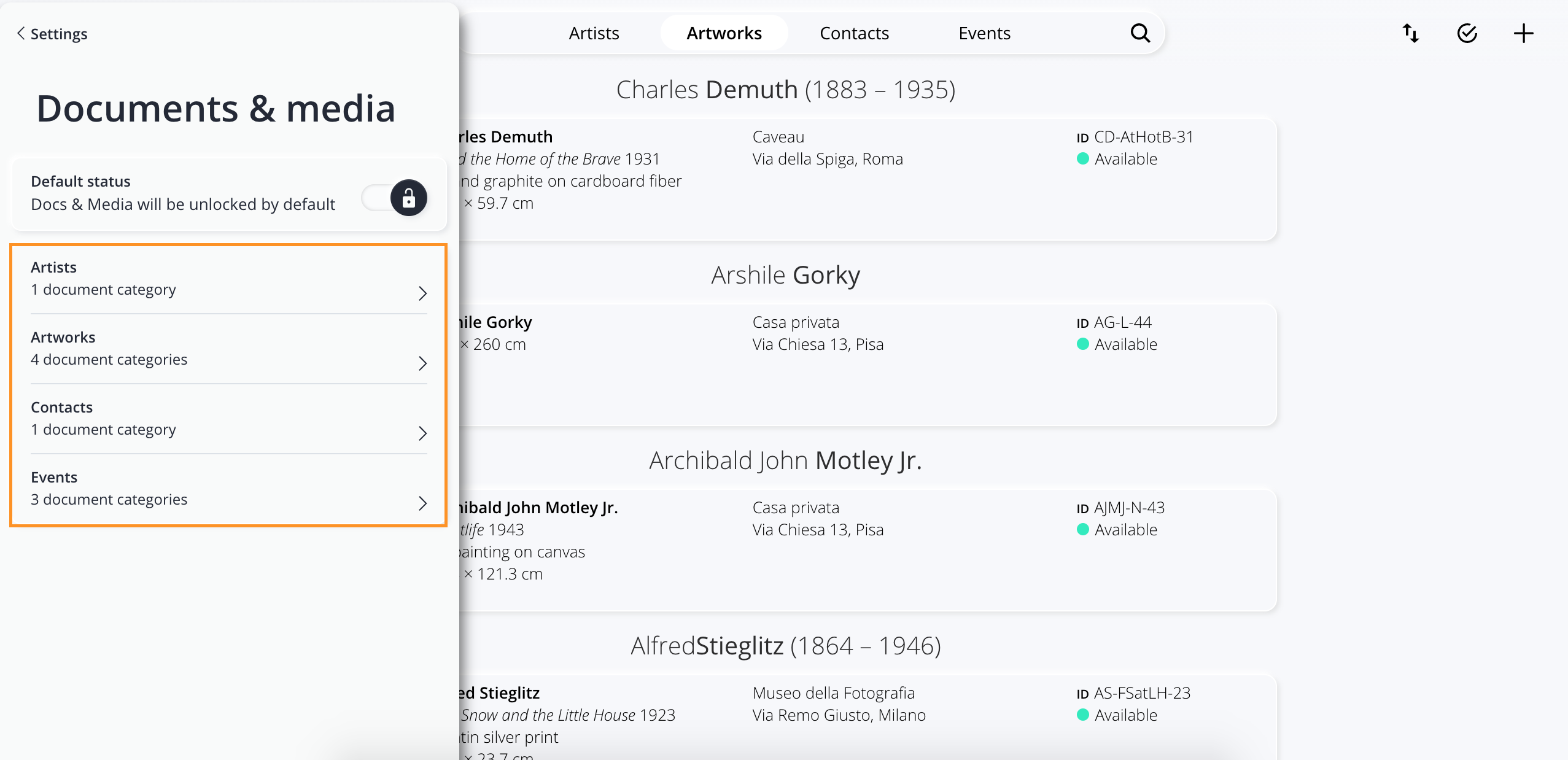The image size is (1568, 760).
Task: Click the Archibald John Motley Jr. heading
Action: tap(786, 460)
